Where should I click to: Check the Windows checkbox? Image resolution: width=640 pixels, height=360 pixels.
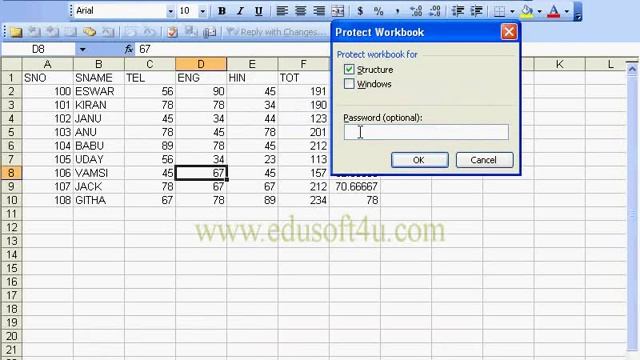pos(349,84)
